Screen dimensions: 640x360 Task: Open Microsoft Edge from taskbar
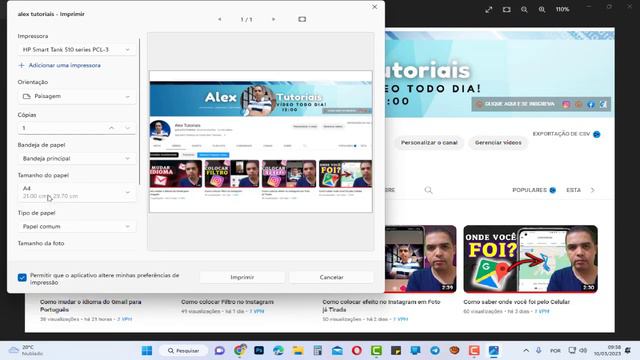click(278, 351)
